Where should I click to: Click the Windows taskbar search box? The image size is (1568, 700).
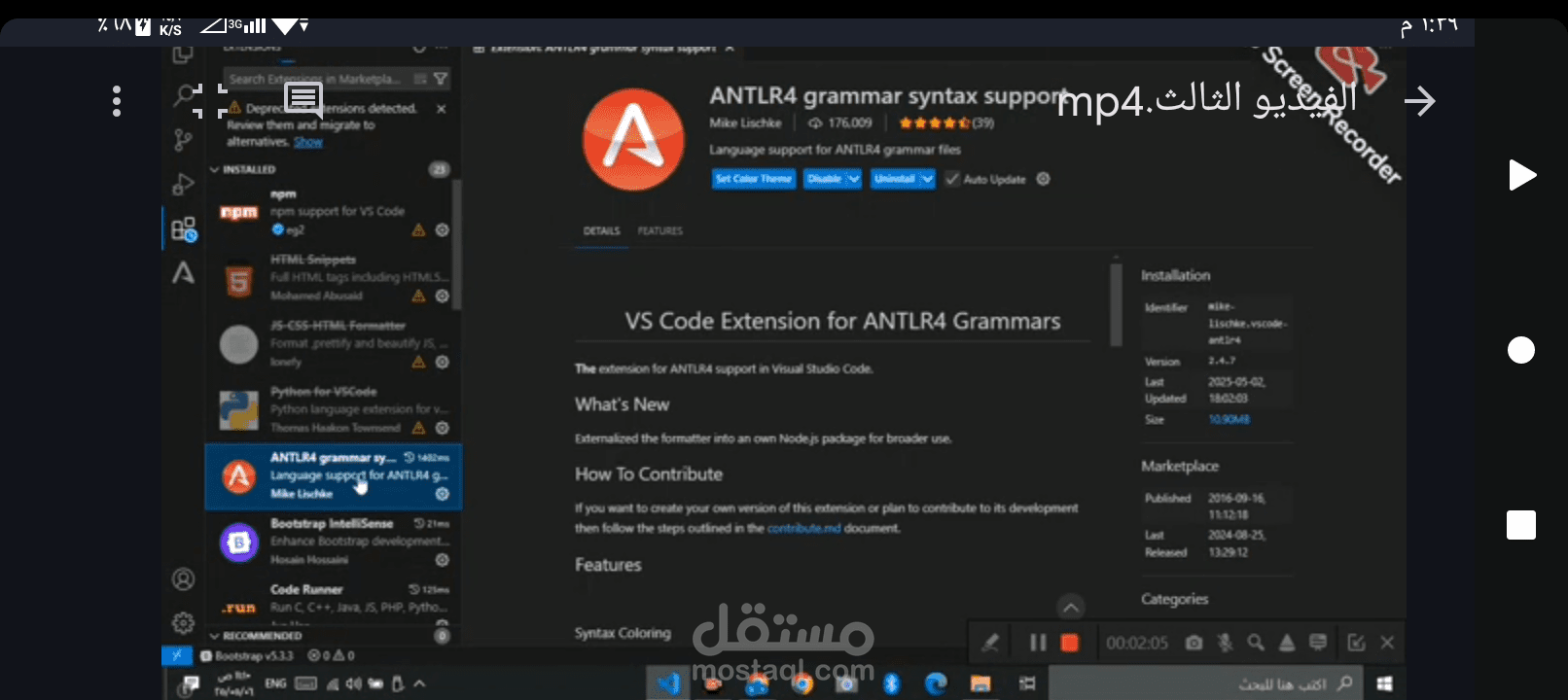tap(1205, 683)
